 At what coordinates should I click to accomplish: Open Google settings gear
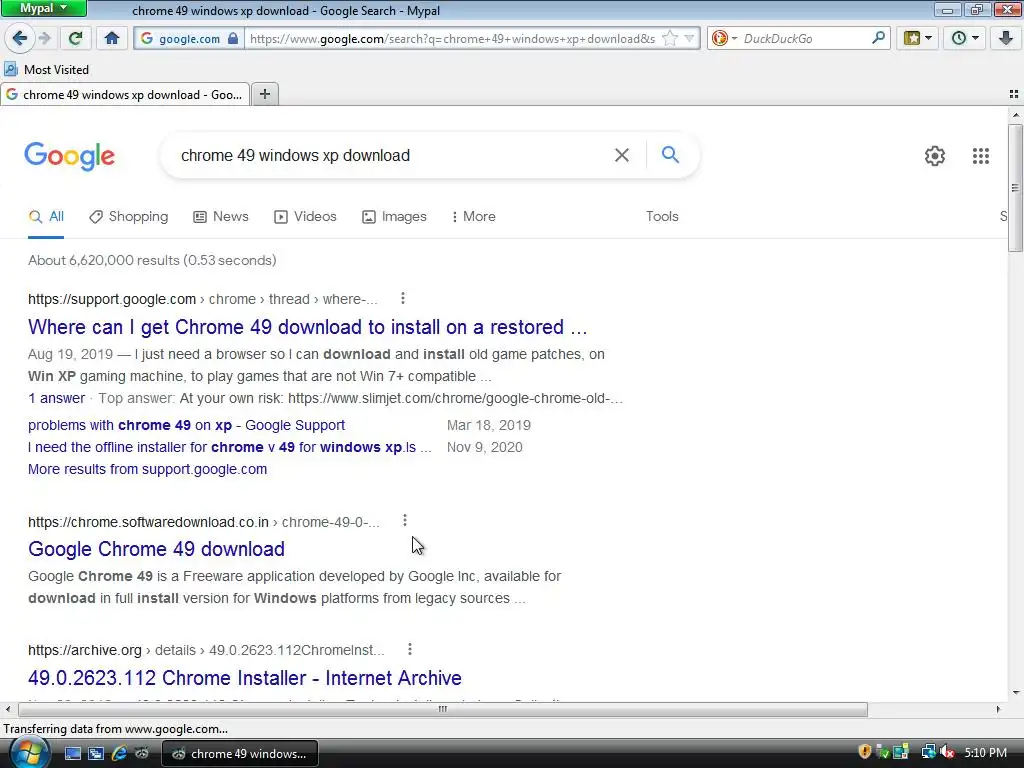[x=935, y=155]
